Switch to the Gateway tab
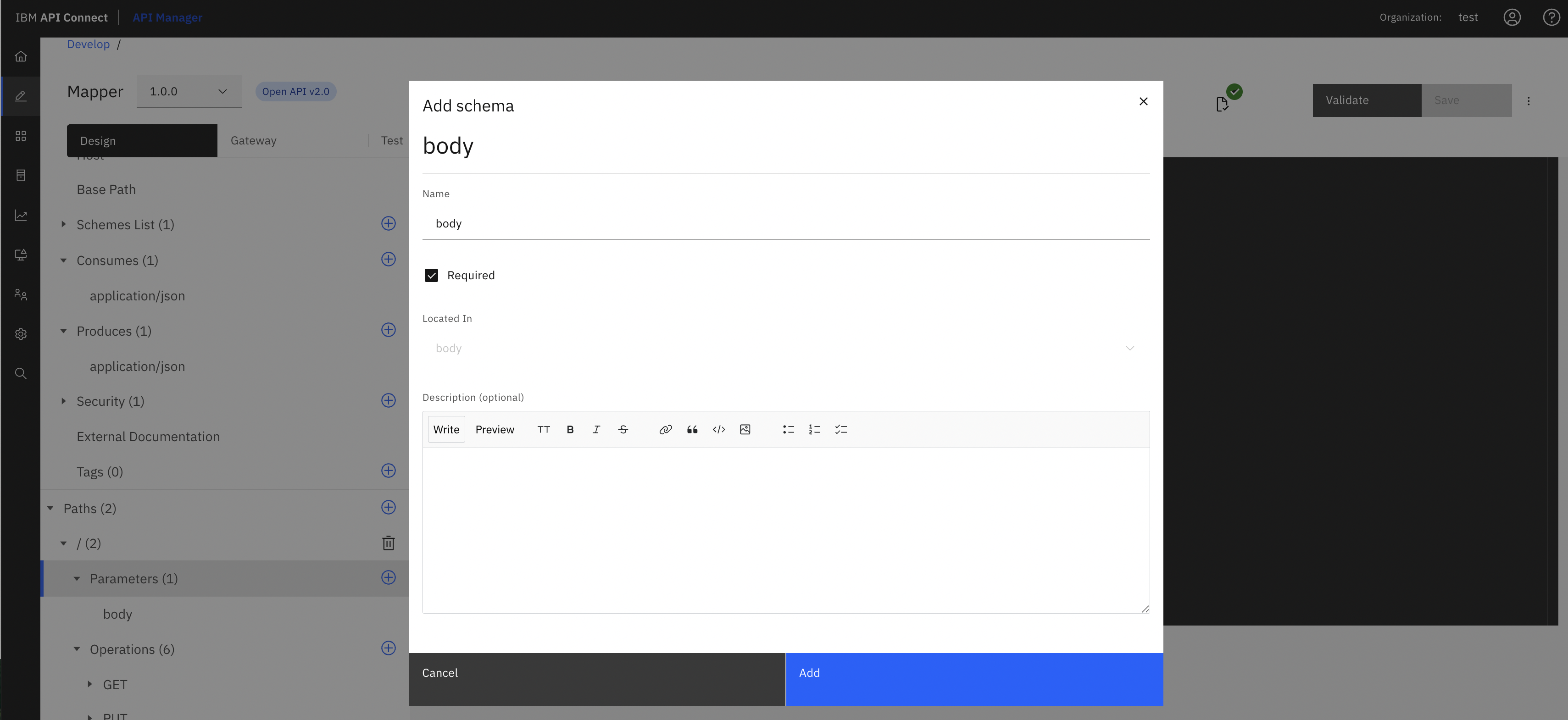Viewport: 1568px width, 720px height. (x=254, y=141)
